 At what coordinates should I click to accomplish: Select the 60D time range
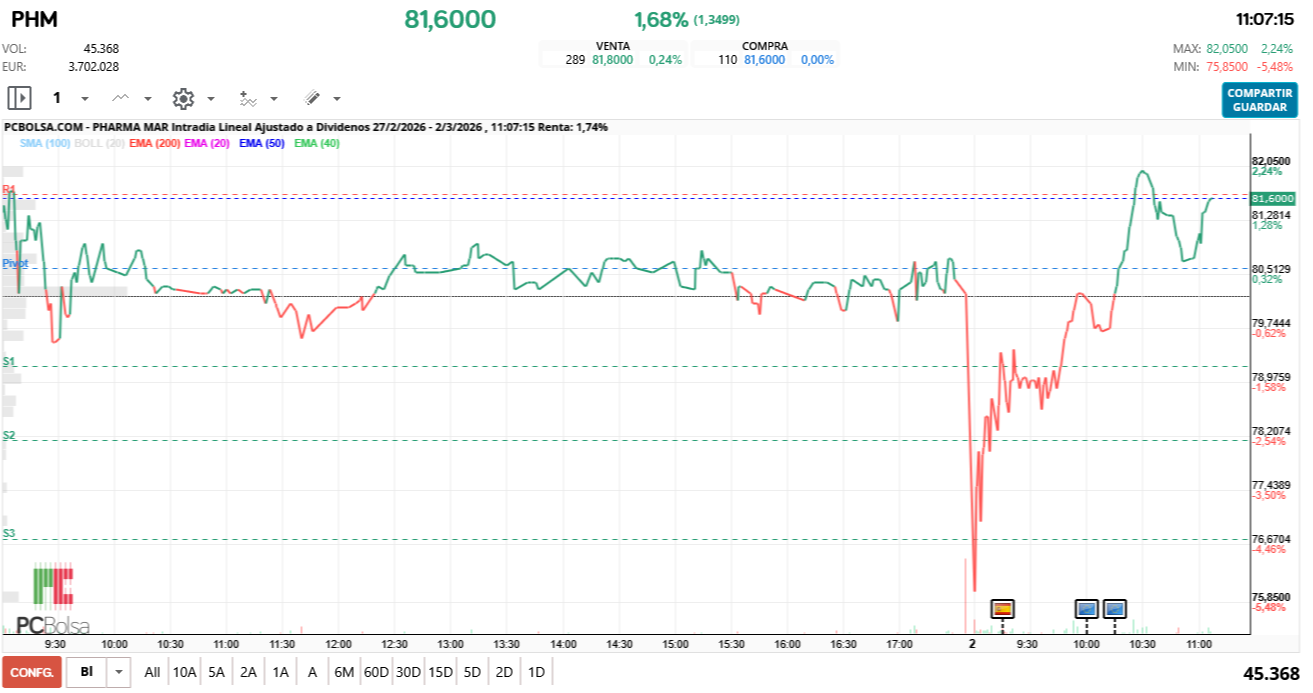tap(376, 672)
